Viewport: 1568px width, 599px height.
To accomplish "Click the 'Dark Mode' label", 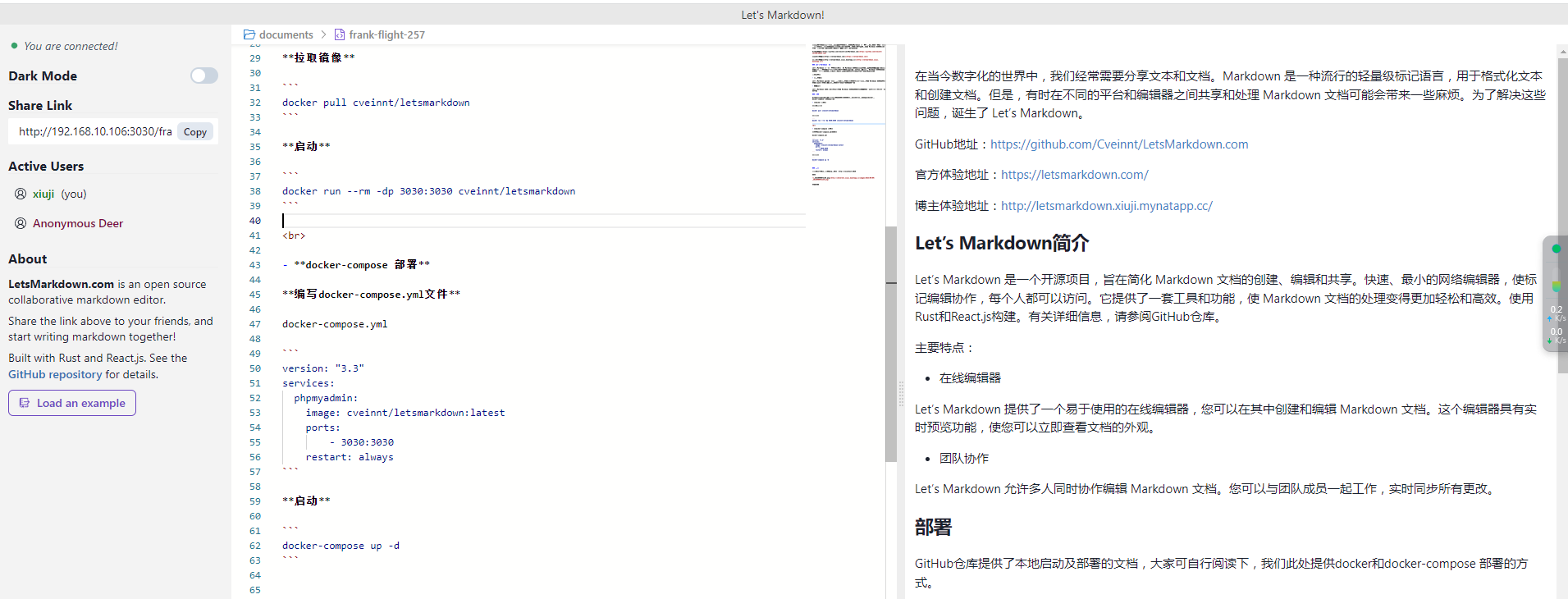I will [x=43, y=75].
